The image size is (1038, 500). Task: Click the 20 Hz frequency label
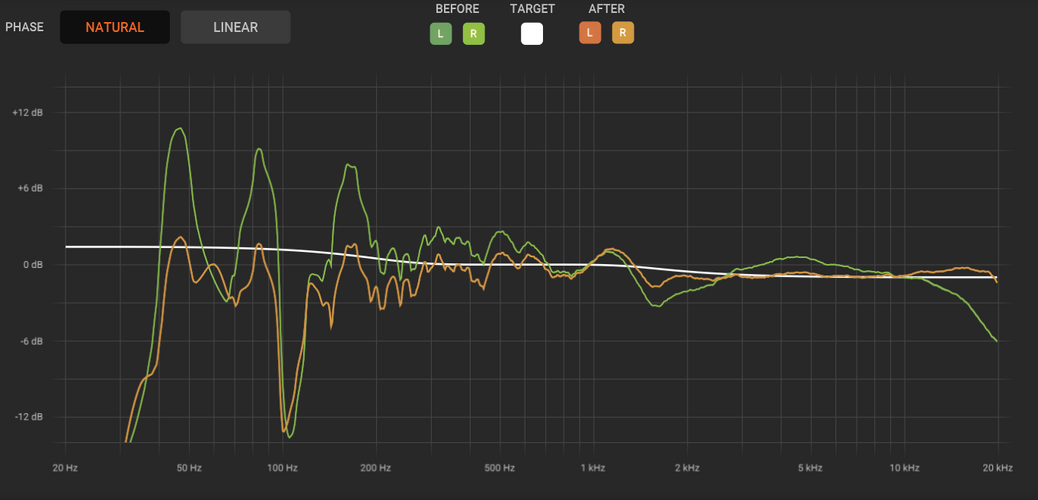(x=65, y=468)
